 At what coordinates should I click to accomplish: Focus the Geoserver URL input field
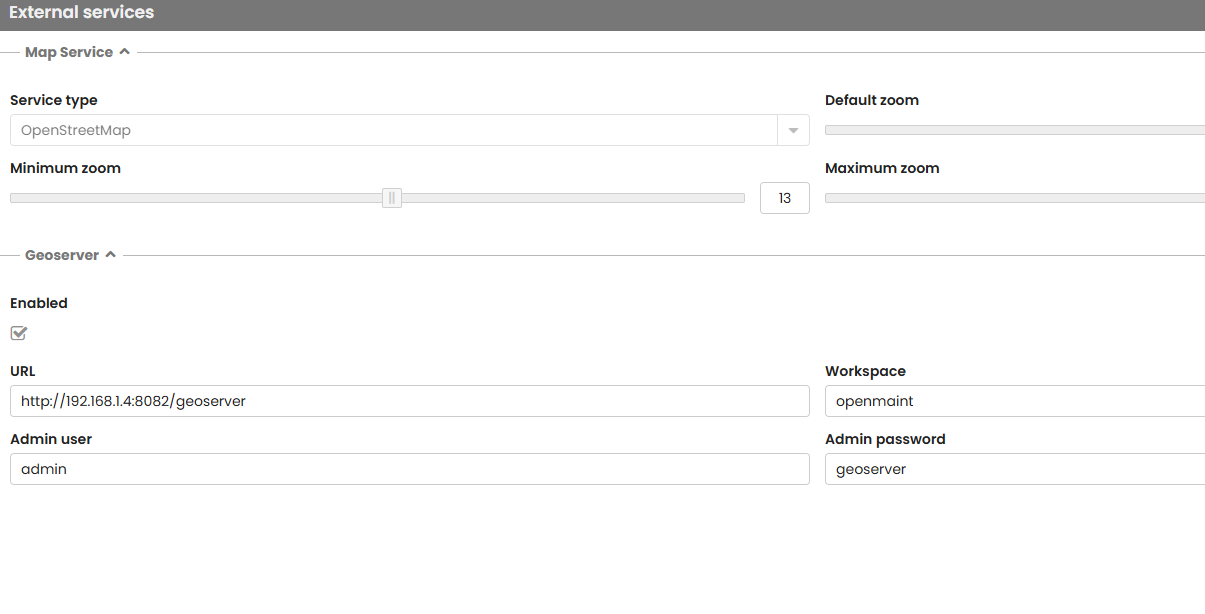[x=409, y=401]
